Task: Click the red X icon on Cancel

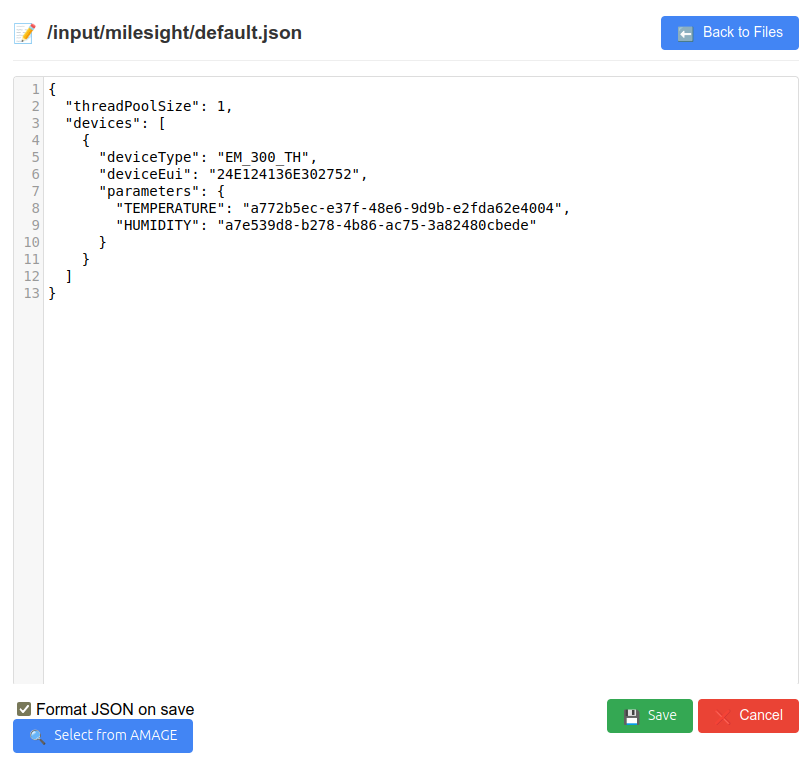Action: pos(722,716)
